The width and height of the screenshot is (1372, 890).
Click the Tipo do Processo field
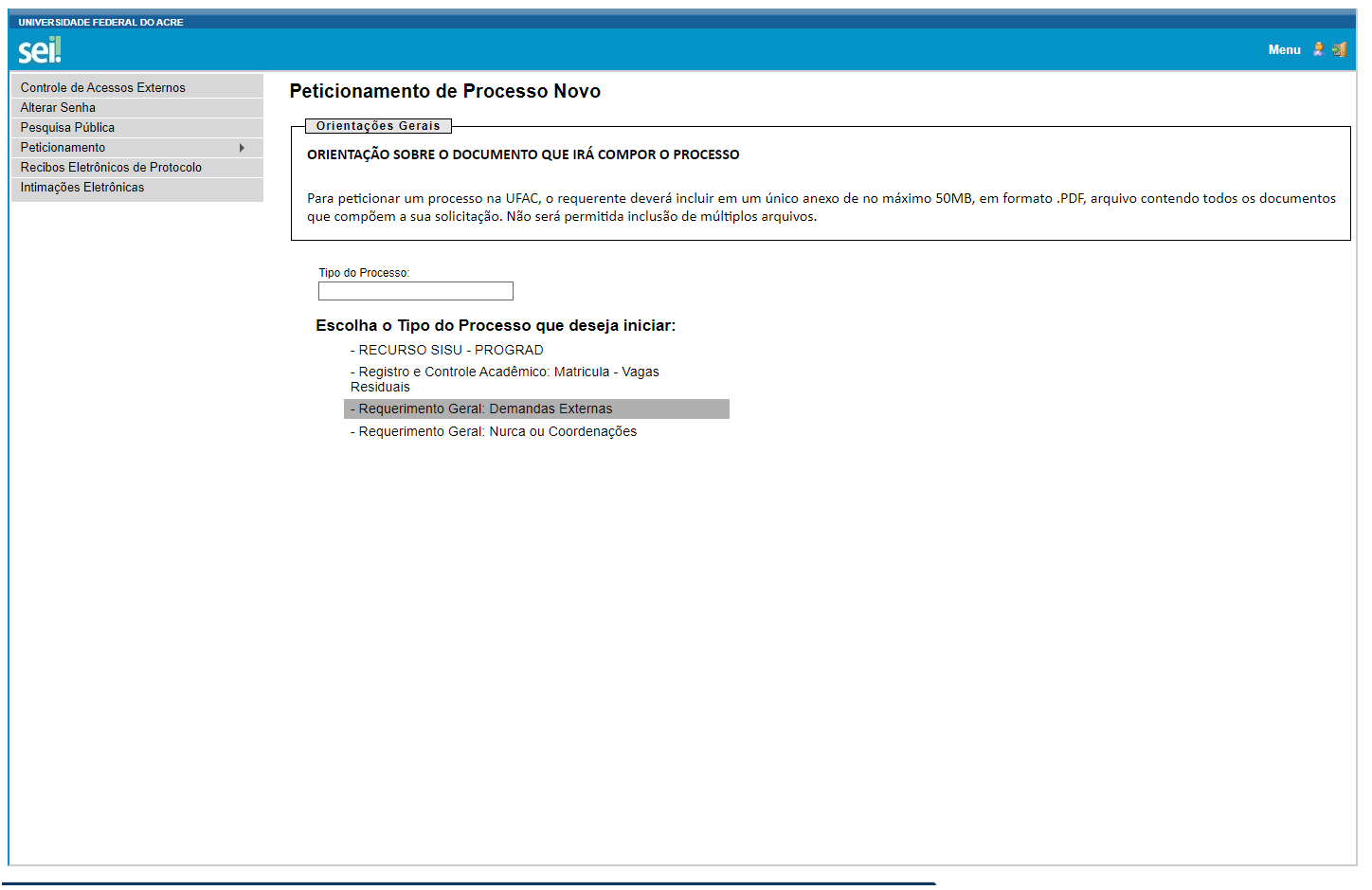(x=415, y=291)
